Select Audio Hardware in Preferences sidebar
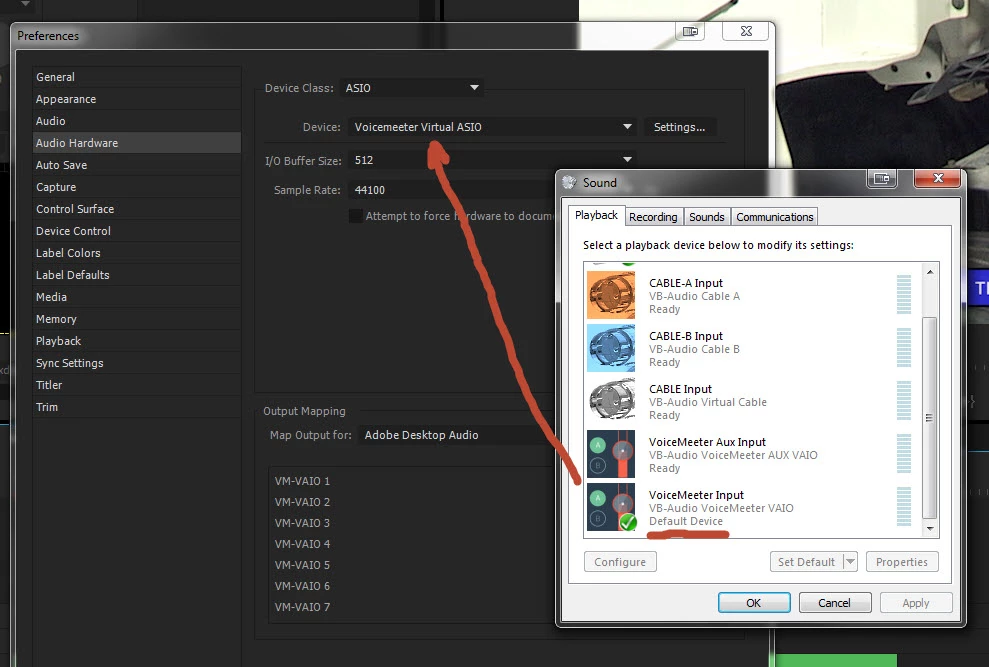This screenshot has height=667, width=989. pyautogui.click(x=137, y=143)
